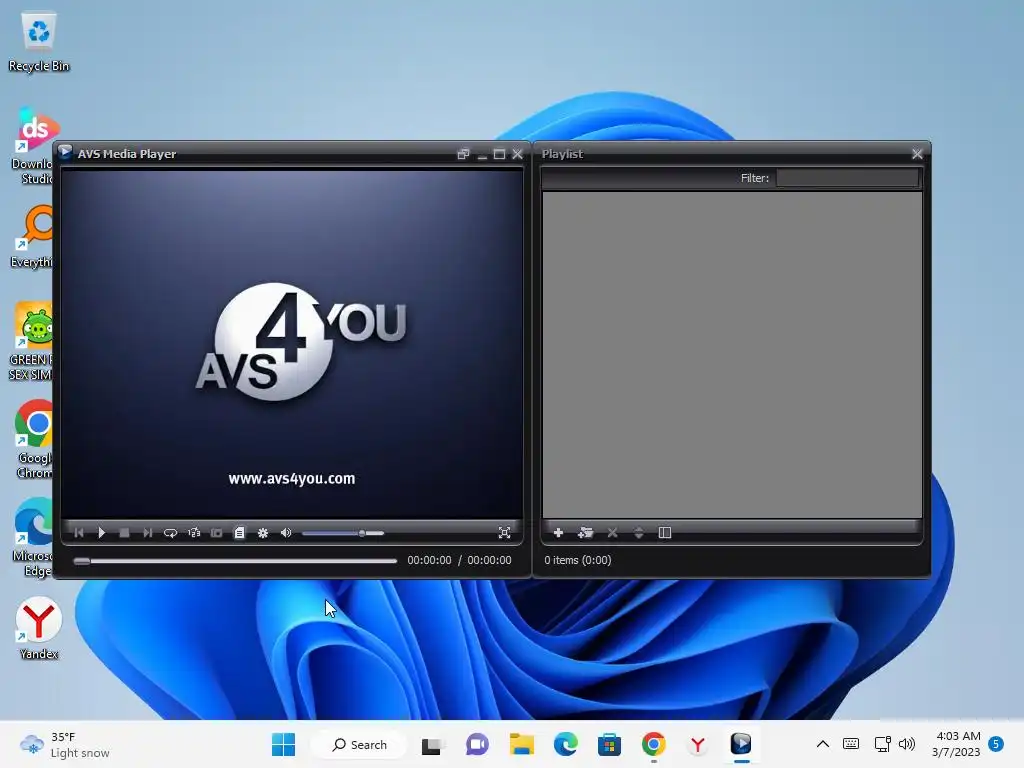Skip to the next track
The image size is (1024, 768).
pos(148,533)
